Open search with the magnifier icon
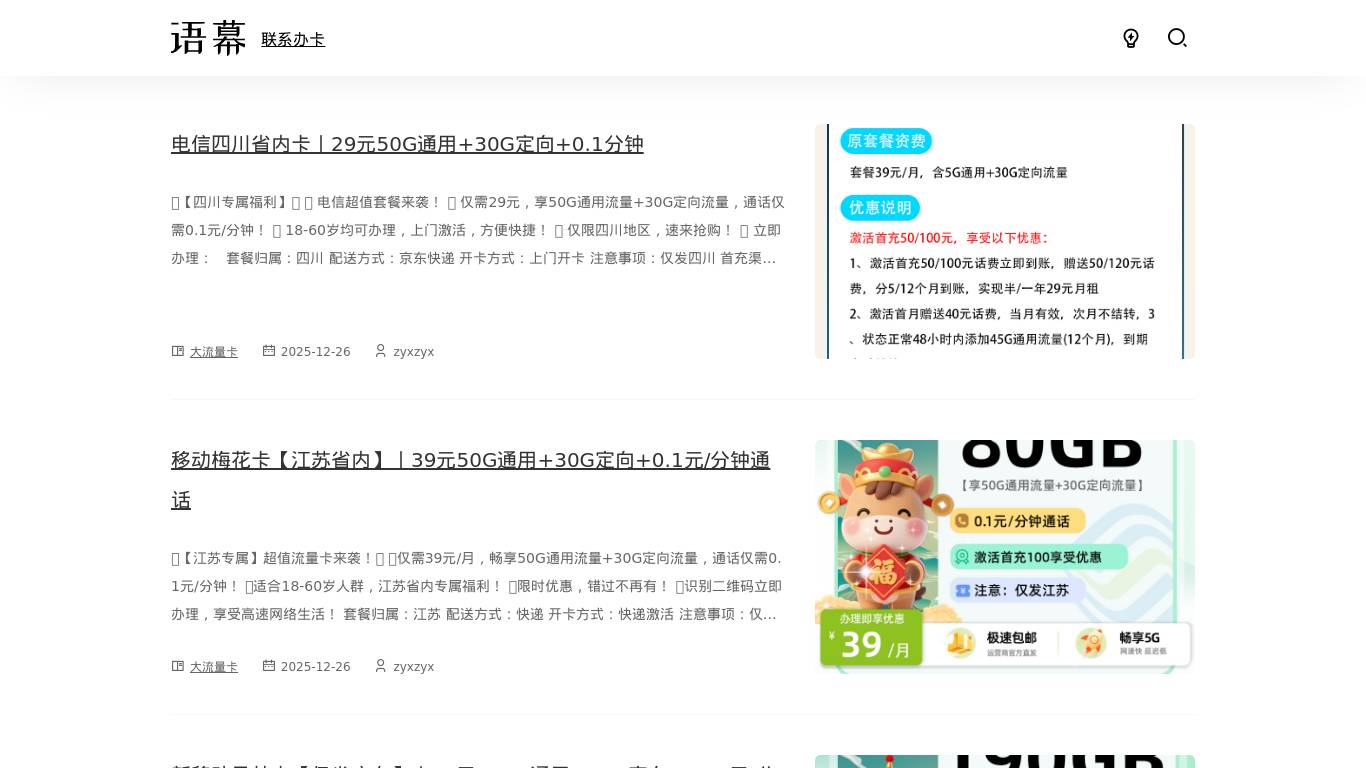Image resolution: width=1366 pixels, height=768 pixels. 1177,38
